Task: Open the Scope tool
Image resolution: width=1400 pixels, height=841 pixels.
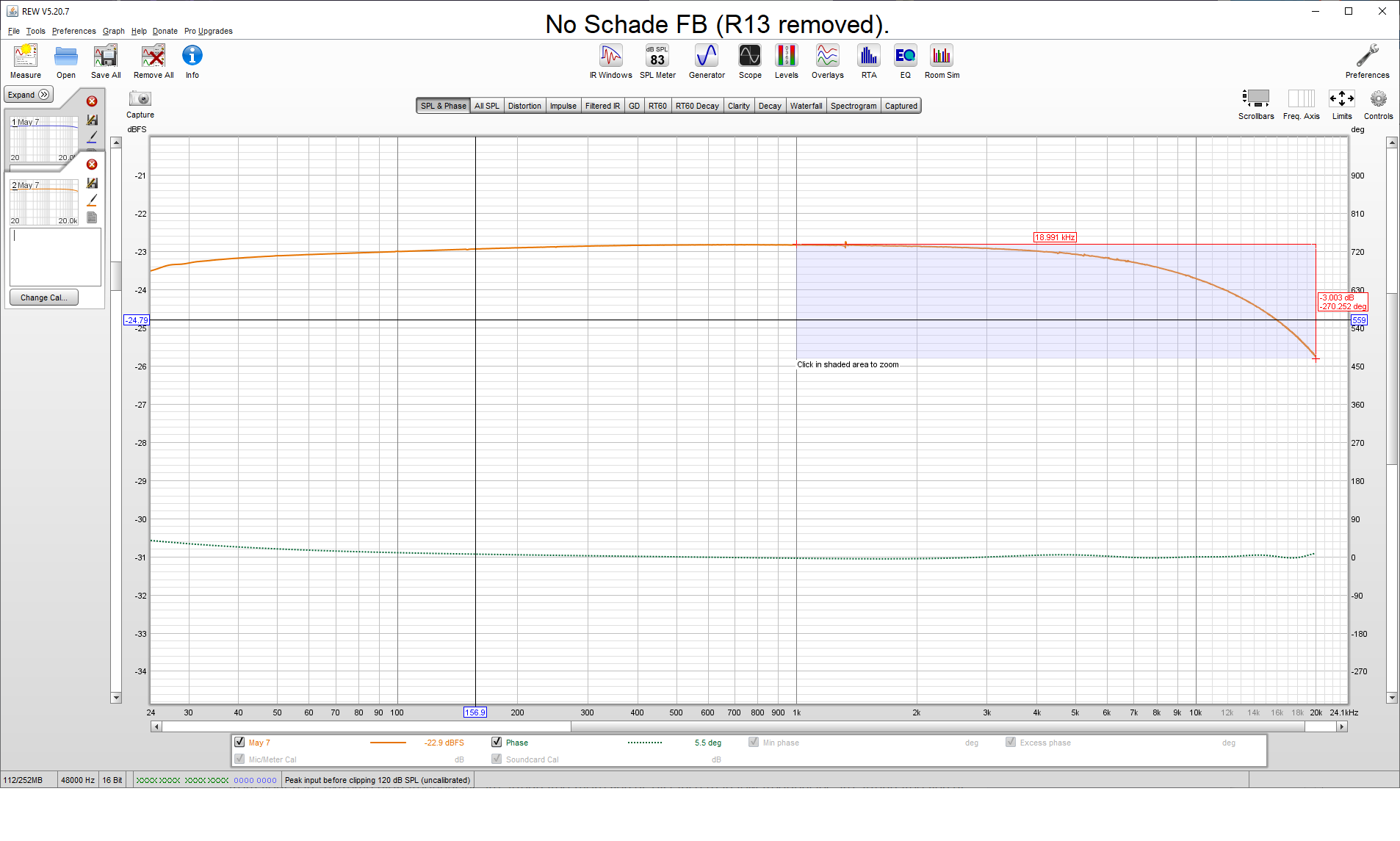Action: coord(750,56)
